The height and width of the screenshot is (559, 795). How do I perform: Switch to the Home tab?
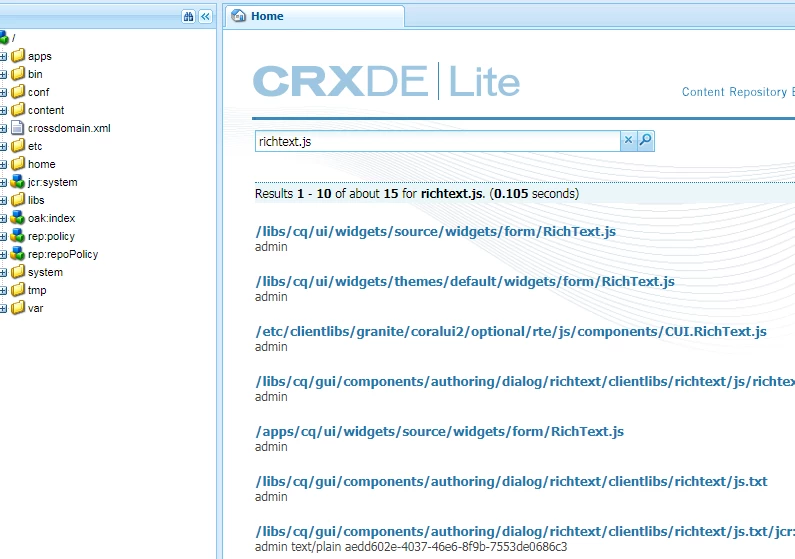click(315, 16)
